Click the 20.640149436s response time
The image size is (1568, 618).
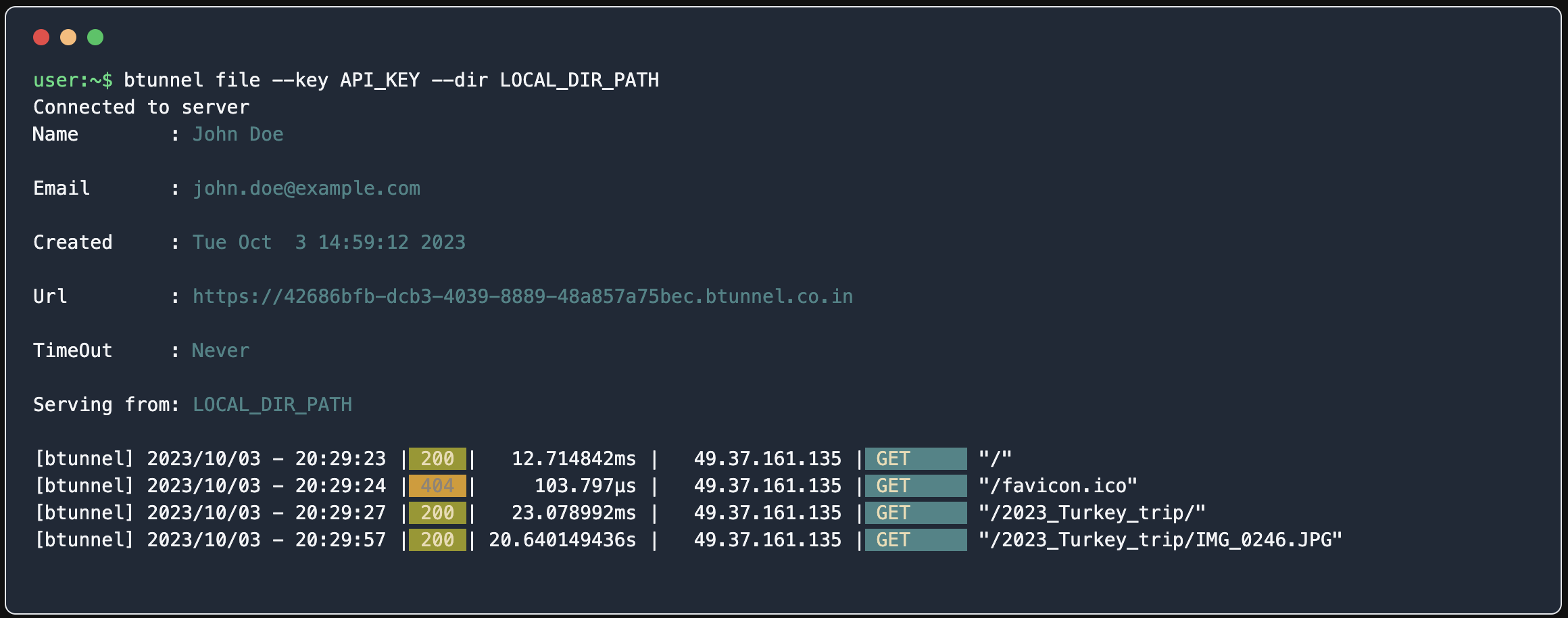[562, 540]
